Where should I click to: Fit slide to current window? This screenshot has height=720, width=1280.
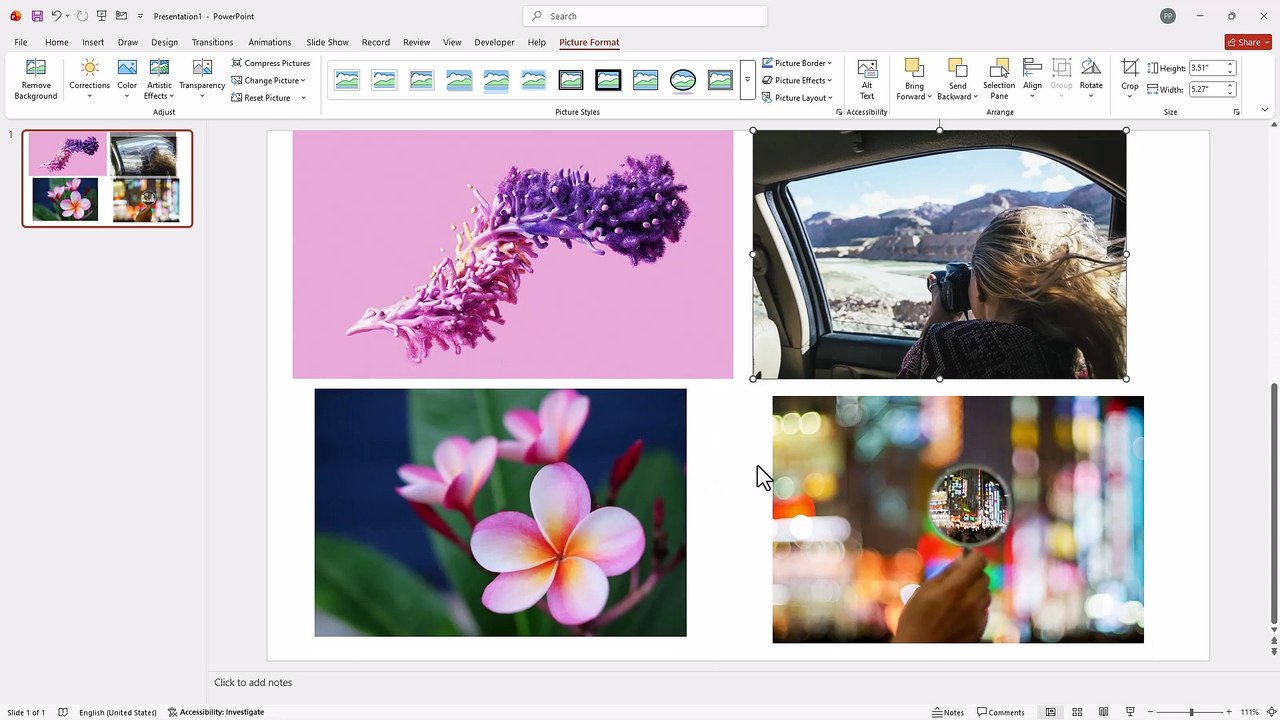(1271, 712)
